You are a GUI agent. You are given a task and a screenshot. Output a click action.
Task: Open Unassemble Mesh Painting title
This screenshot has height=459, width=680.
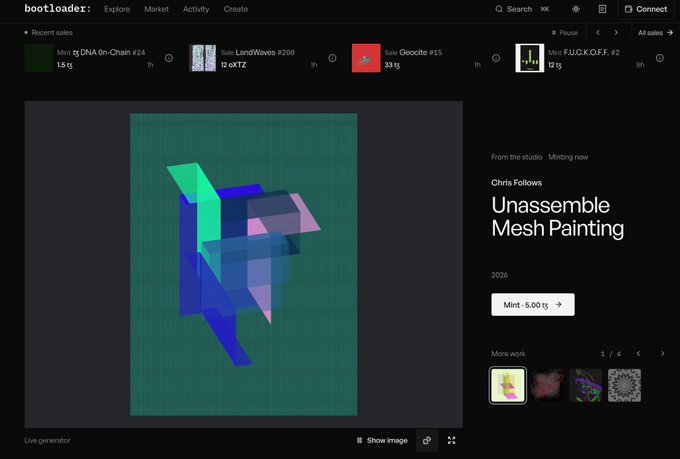(x=557, y=216)
